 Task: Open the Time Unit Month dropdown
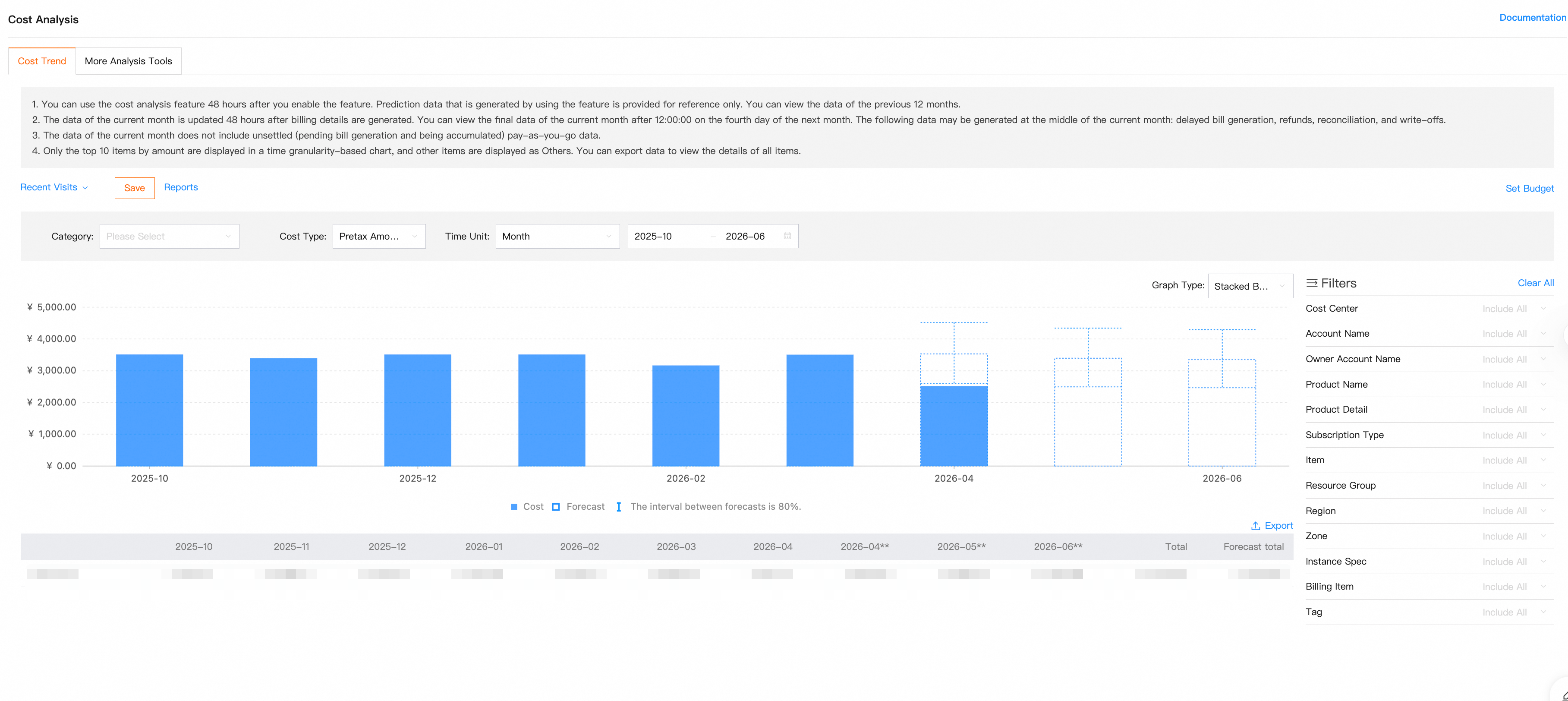557,236
